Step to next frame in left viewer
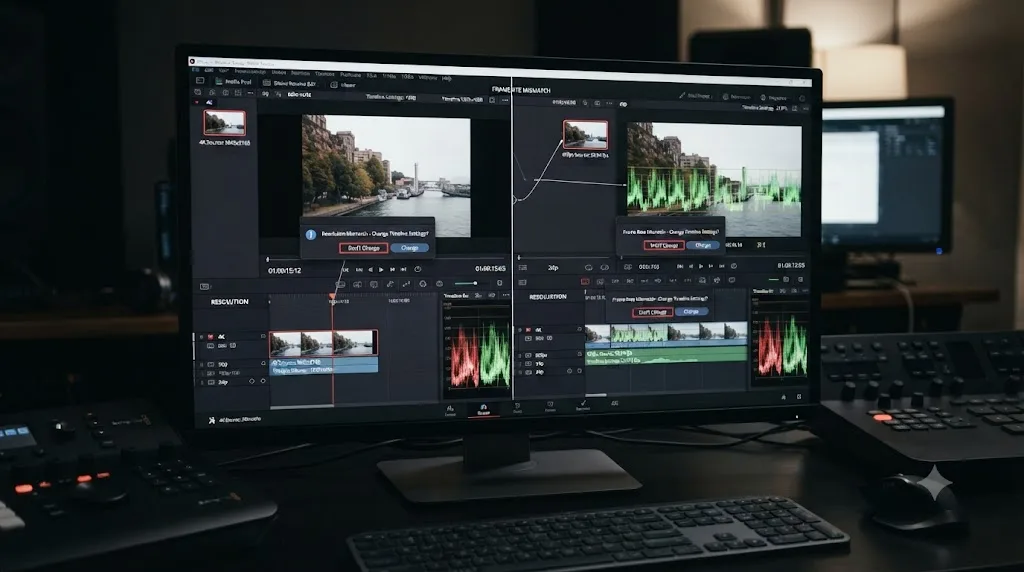1024x572 pixels. point(392,270)
